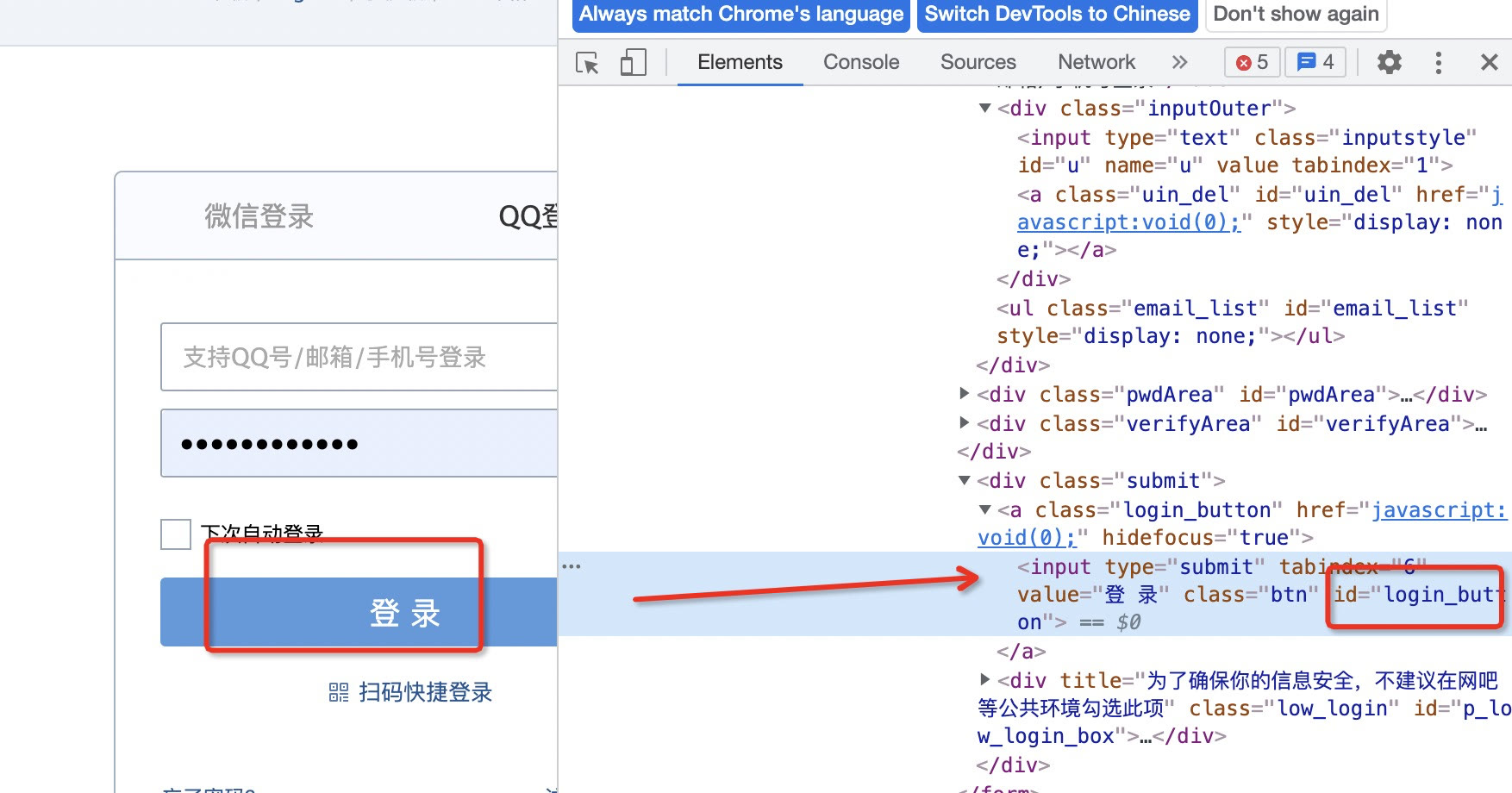Open DevTools settings gear
Viewport: 1512px width, 793px height.
tap(1389, 62)
